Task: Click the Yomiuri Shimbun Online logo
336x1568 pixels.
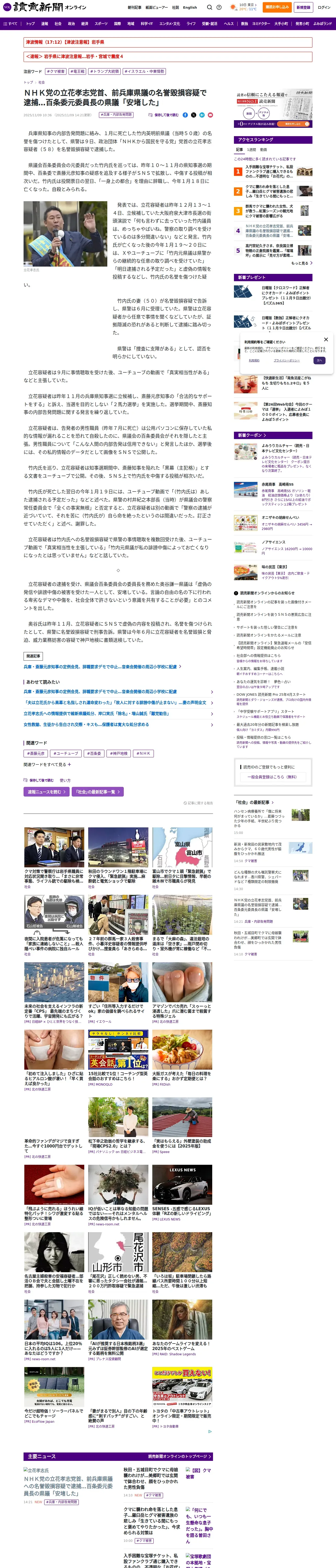Action: 44,7
